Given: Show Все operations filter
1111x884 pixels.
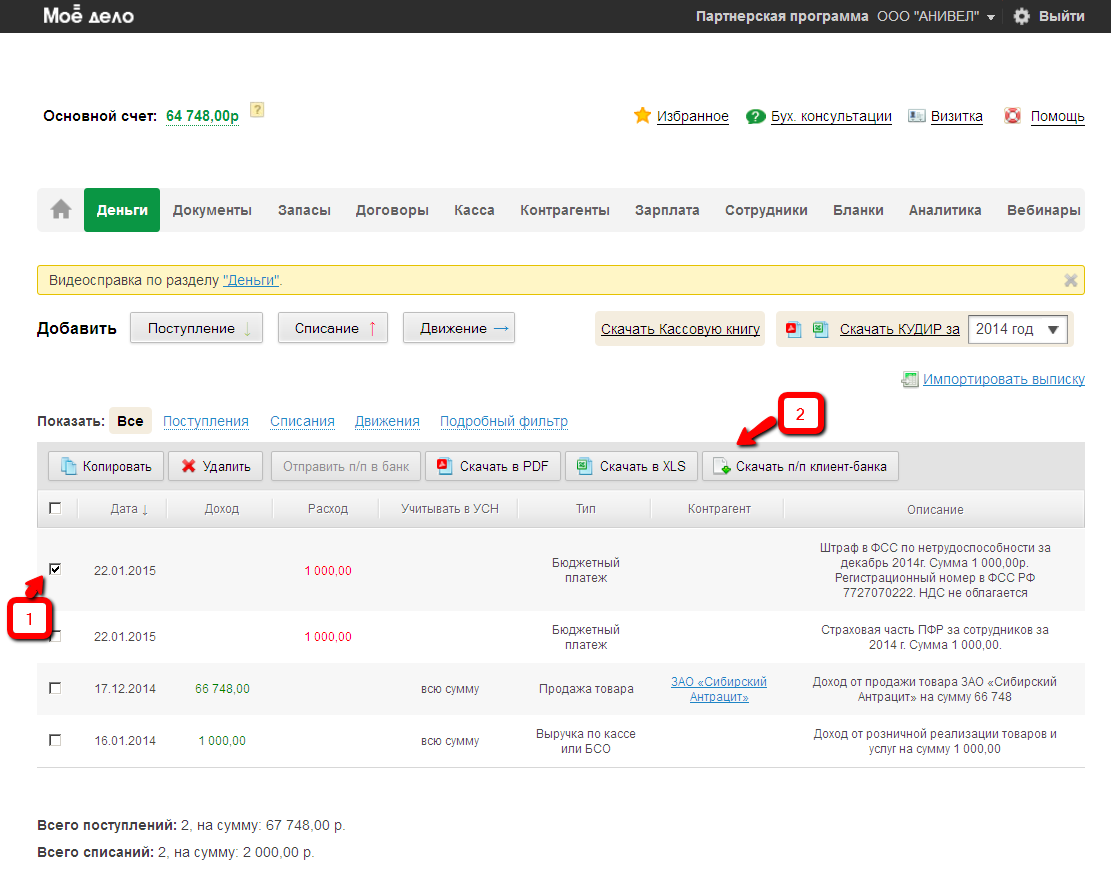Looking at the screenshot, I should (x=130, y=421).
